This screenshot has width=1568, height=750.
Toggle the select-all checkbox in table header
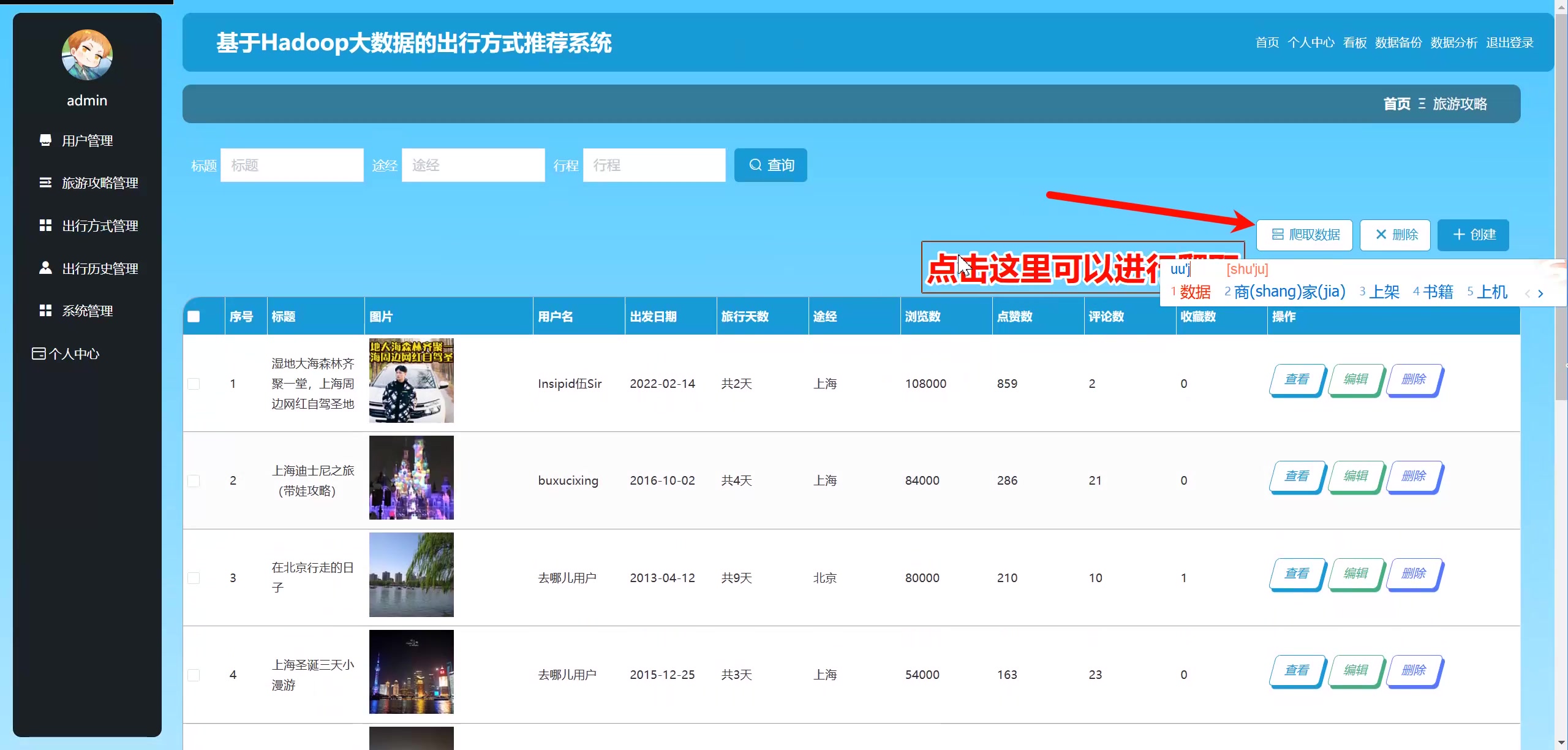[194, 316]
